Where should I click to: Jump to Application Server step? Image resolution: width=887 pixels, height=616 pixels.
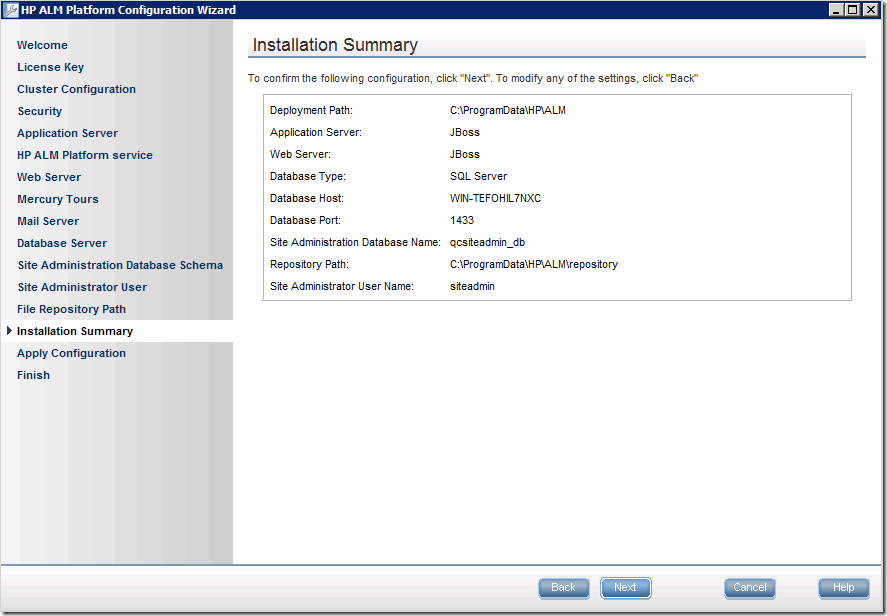(67, 133)
